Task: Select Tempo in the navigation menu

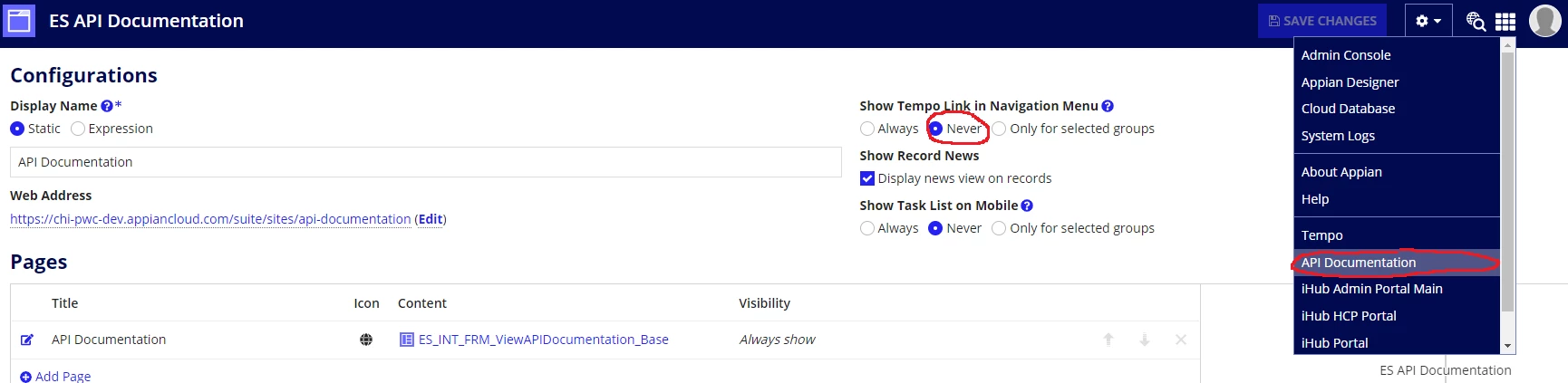Action: 1397,235
